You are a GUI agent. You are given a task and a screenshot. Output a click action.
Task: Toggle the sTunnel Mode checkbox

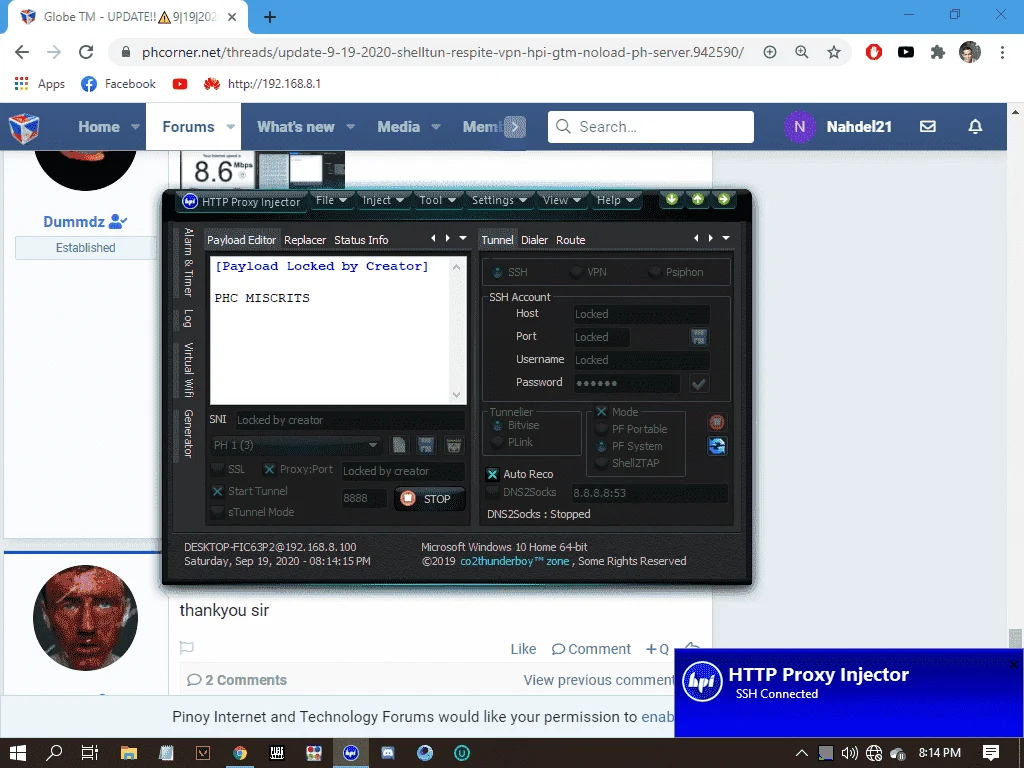(x=217, y=512)
